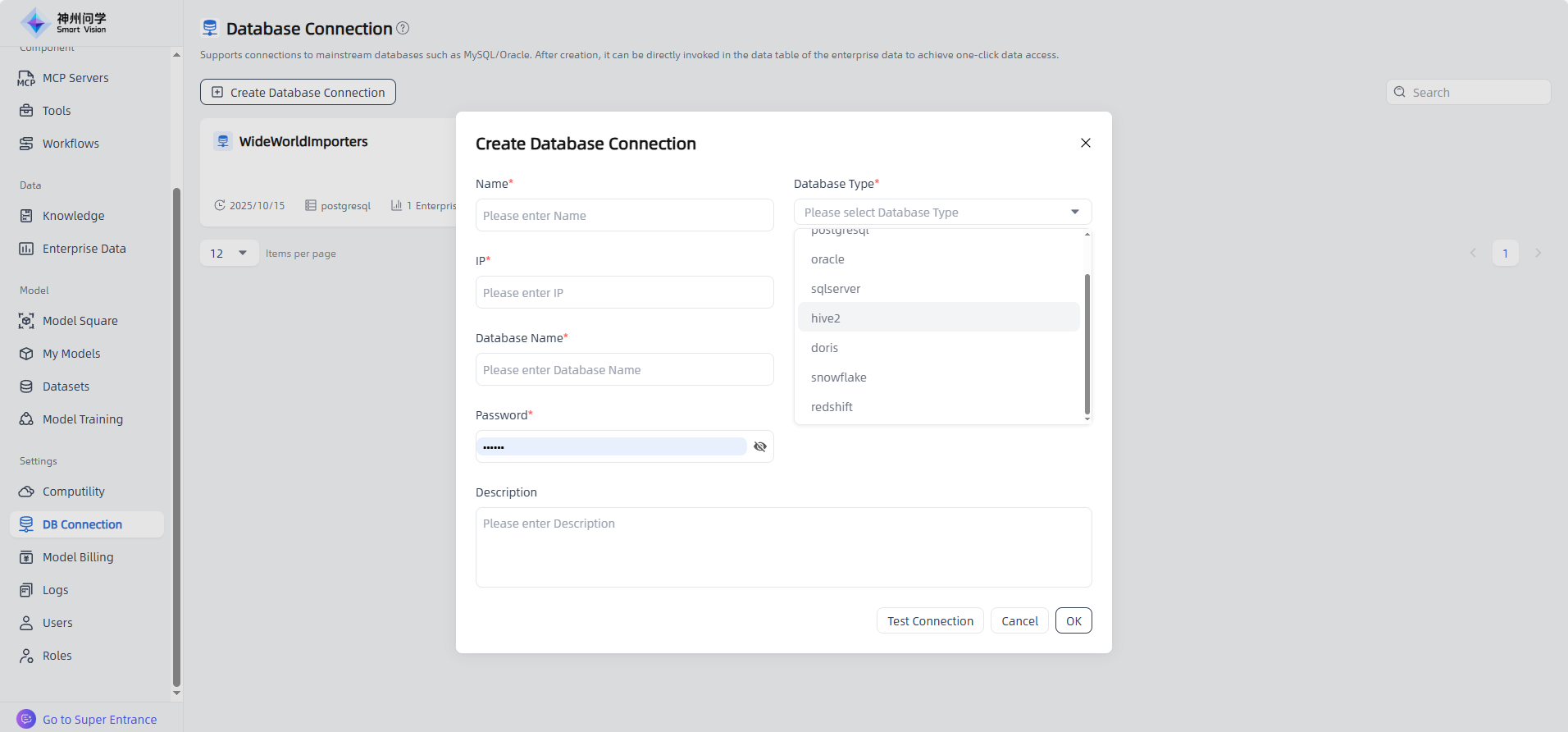Toggle password visibility eye icon
This screenshot has height=732, width=1568.
click(x=759, y=446)
